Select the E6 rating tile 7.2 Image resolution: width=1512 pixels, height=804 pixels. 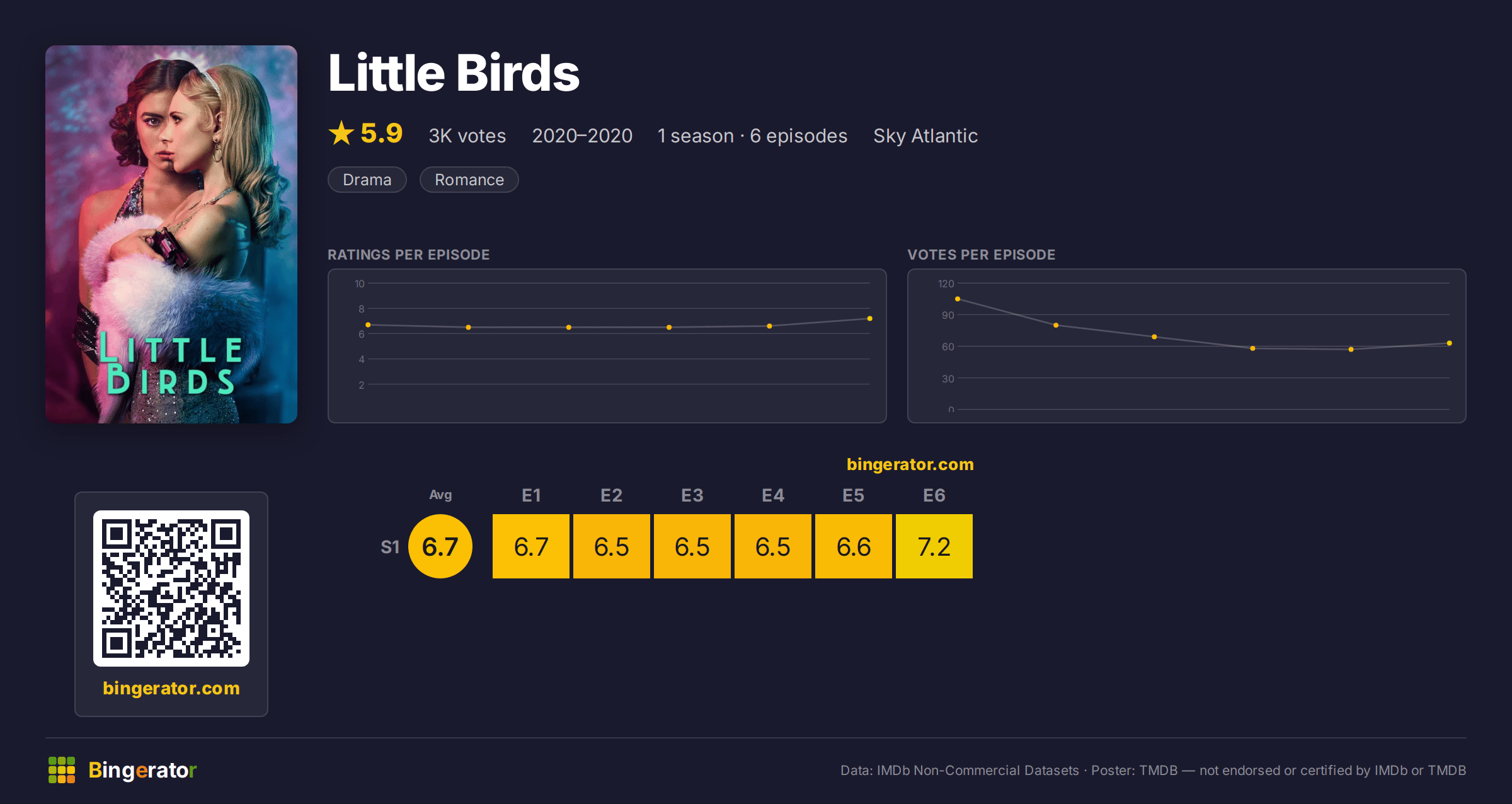pyautogui.click(x=934, y=546)
